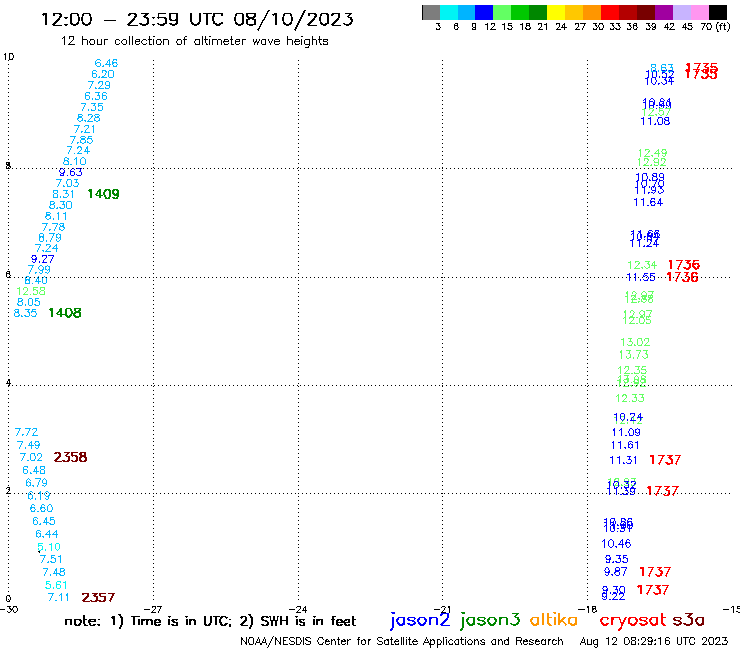Viewport: 740px width, 650px height.
Task: Click the -27 longitude axis label
Action: coord(153,609)
